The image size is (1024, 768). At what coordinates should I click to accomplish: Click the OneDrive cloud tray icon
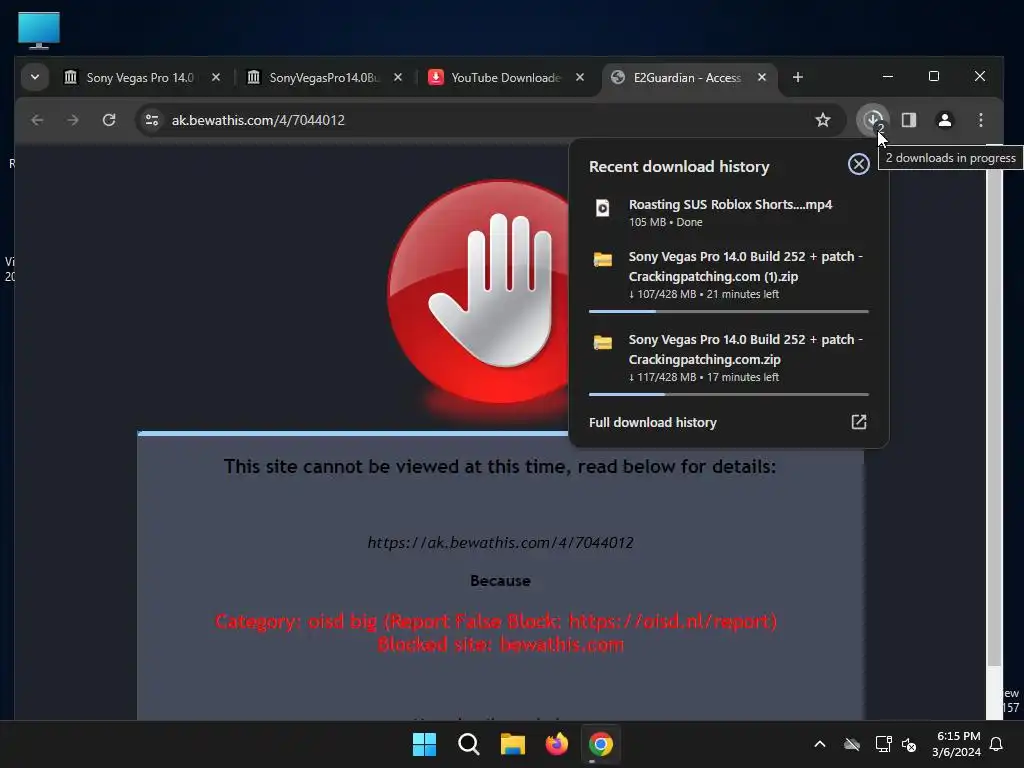coord(852,744)
